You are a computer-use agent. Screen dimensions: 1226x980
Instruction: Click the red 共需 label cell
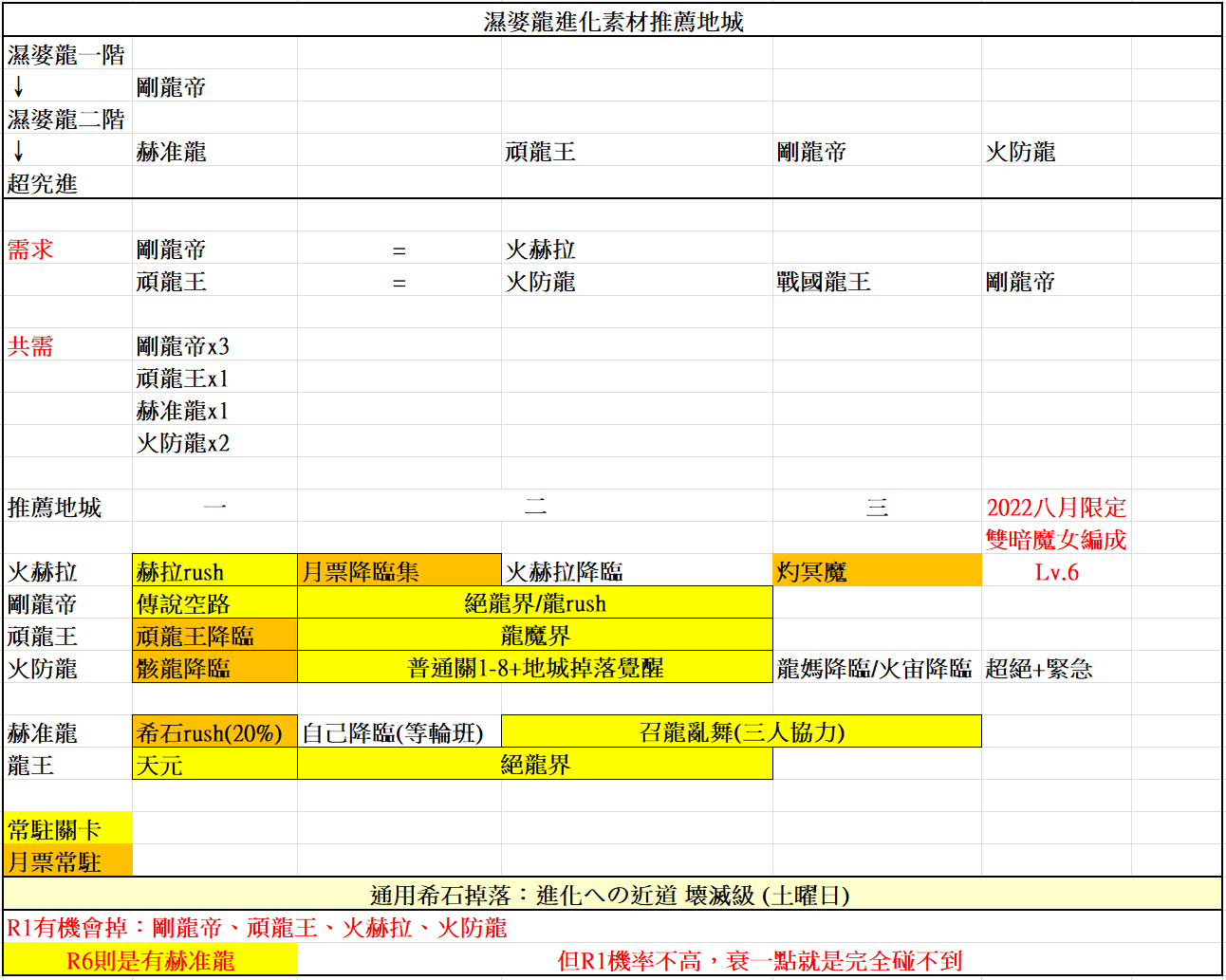67,345
